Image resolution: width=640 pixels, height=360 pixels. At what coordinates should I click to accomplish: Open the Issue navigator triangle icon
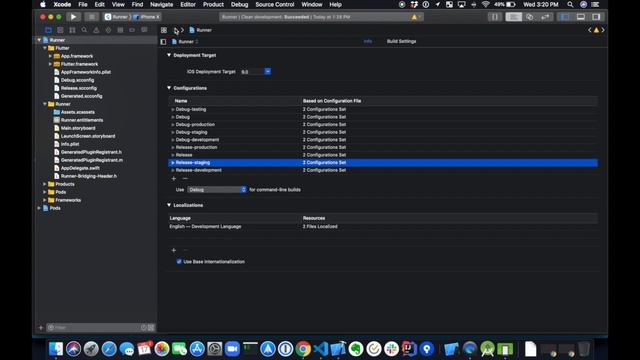[96, 30]
